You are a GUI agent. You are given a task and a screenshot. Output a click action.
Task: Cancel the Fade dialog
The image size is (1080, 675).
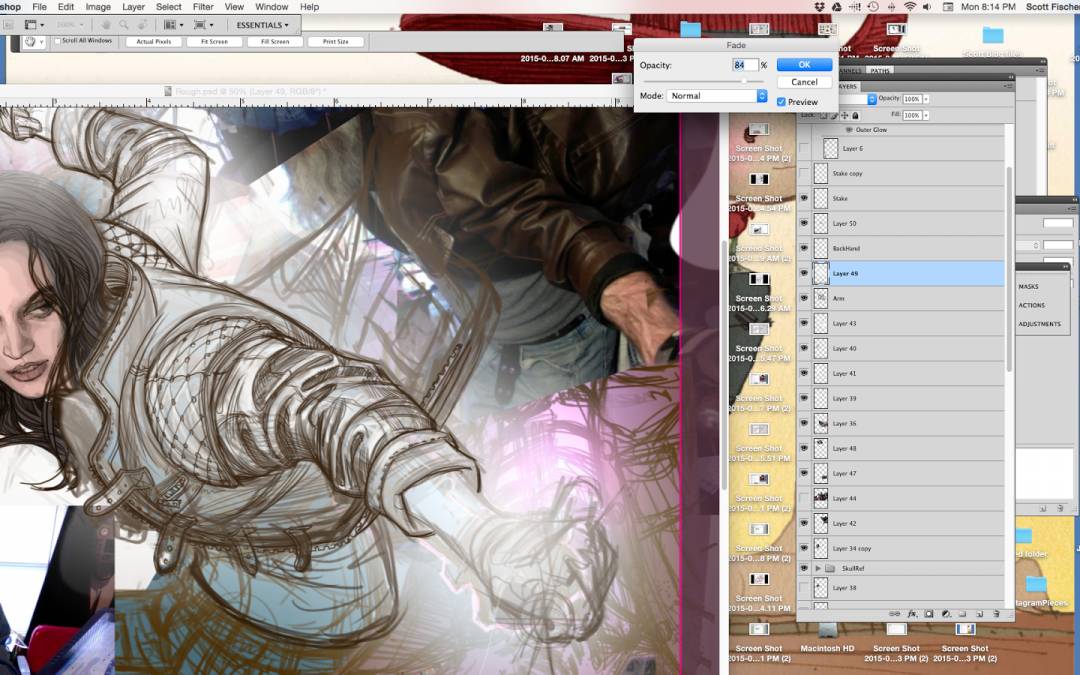pyautogui.click(x=804, y=82)
